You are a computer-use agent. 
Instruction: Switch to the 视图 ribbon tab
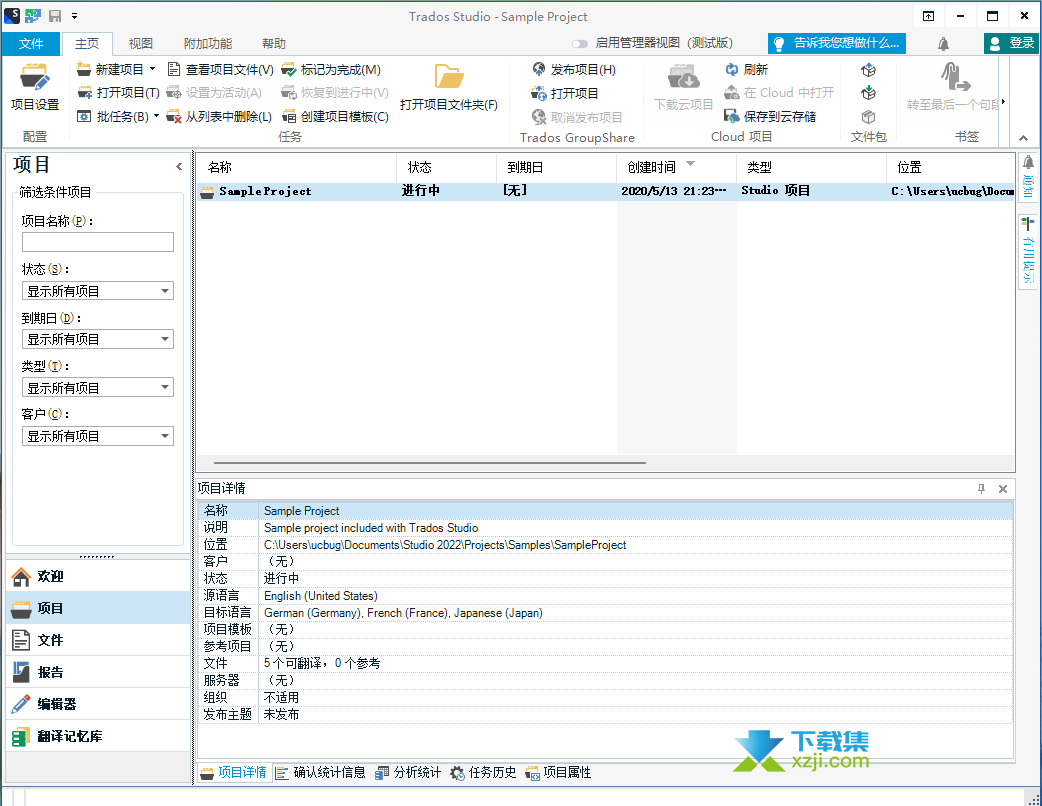[141, 44]
